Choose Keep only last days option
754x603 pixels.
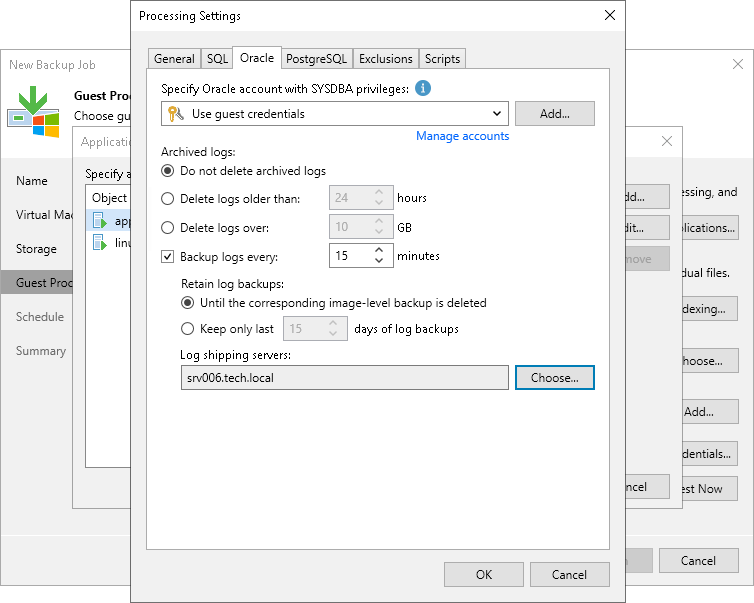tap(187, 329)
